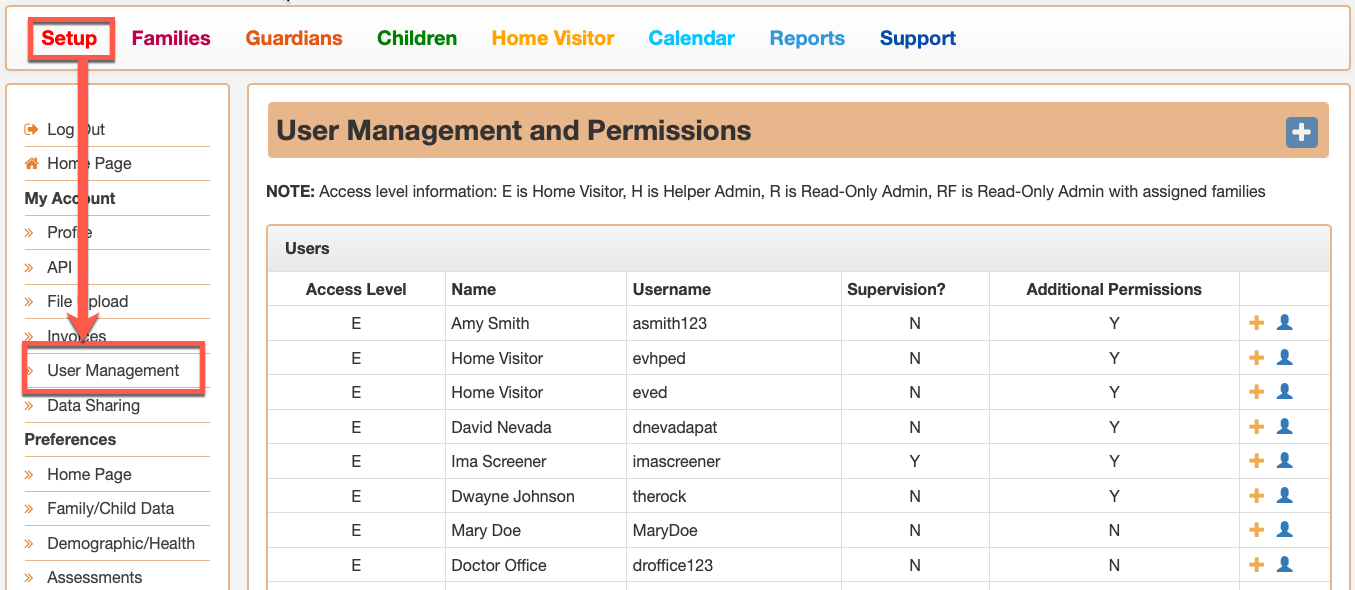Viewport: 1355px width, 590px height.
Task: Open the Guardians menu
Action: point(294,38)
